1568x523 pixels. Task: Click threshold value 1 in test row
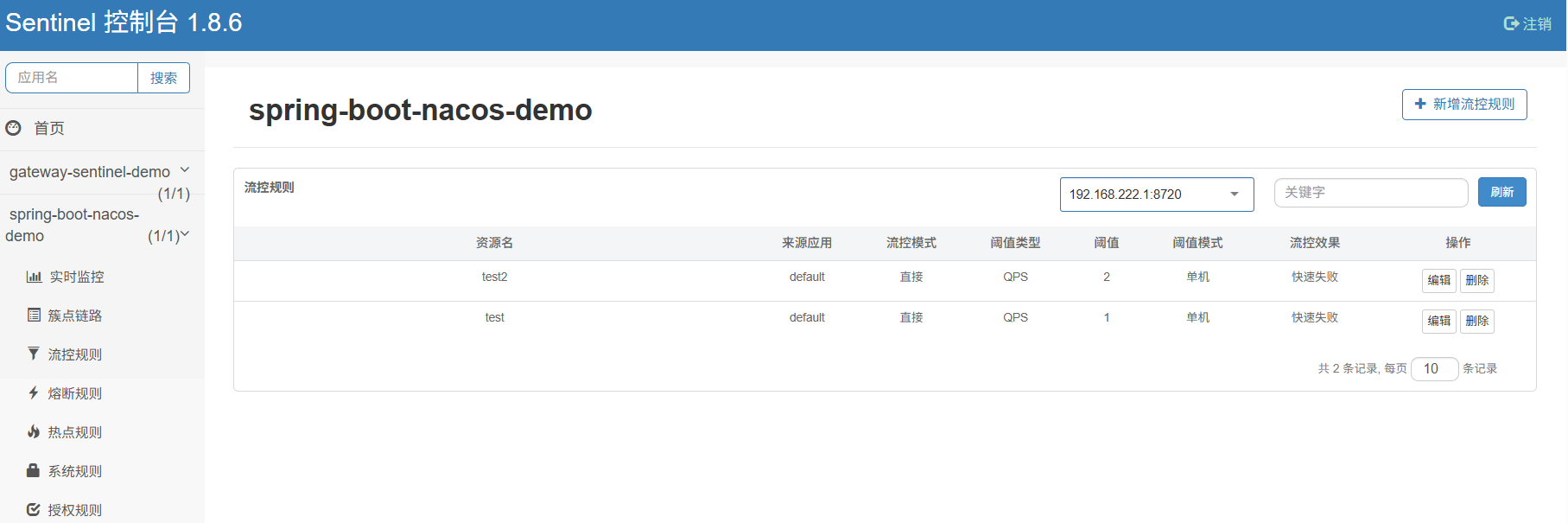tap(1107, 317)
